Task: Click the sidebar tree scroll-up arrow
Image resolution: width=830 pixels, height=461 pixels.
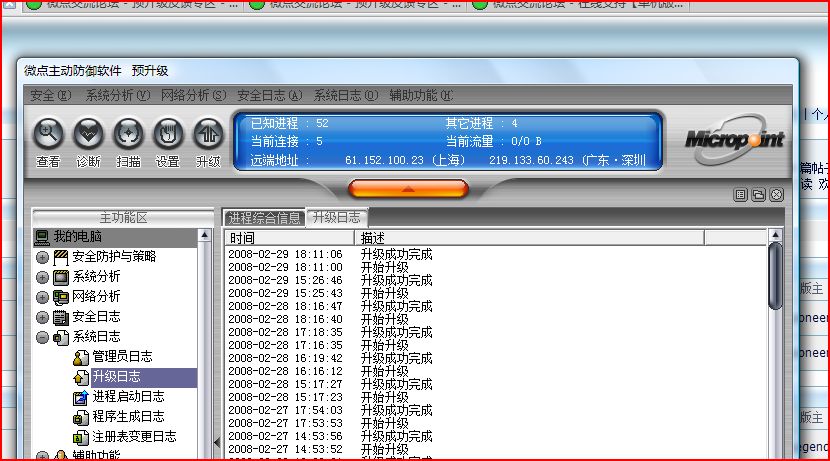Action: pos(204,236)
